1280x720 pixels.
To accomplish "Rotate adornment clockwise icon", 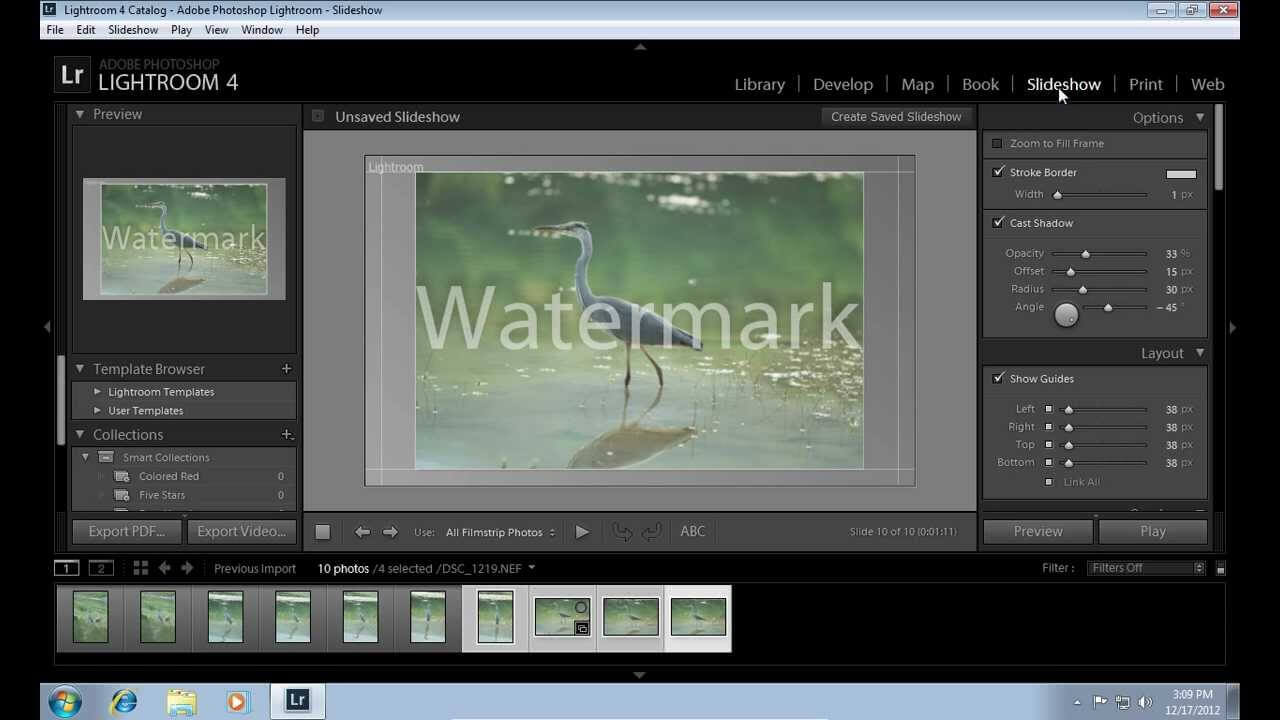I will coord(651,532).
